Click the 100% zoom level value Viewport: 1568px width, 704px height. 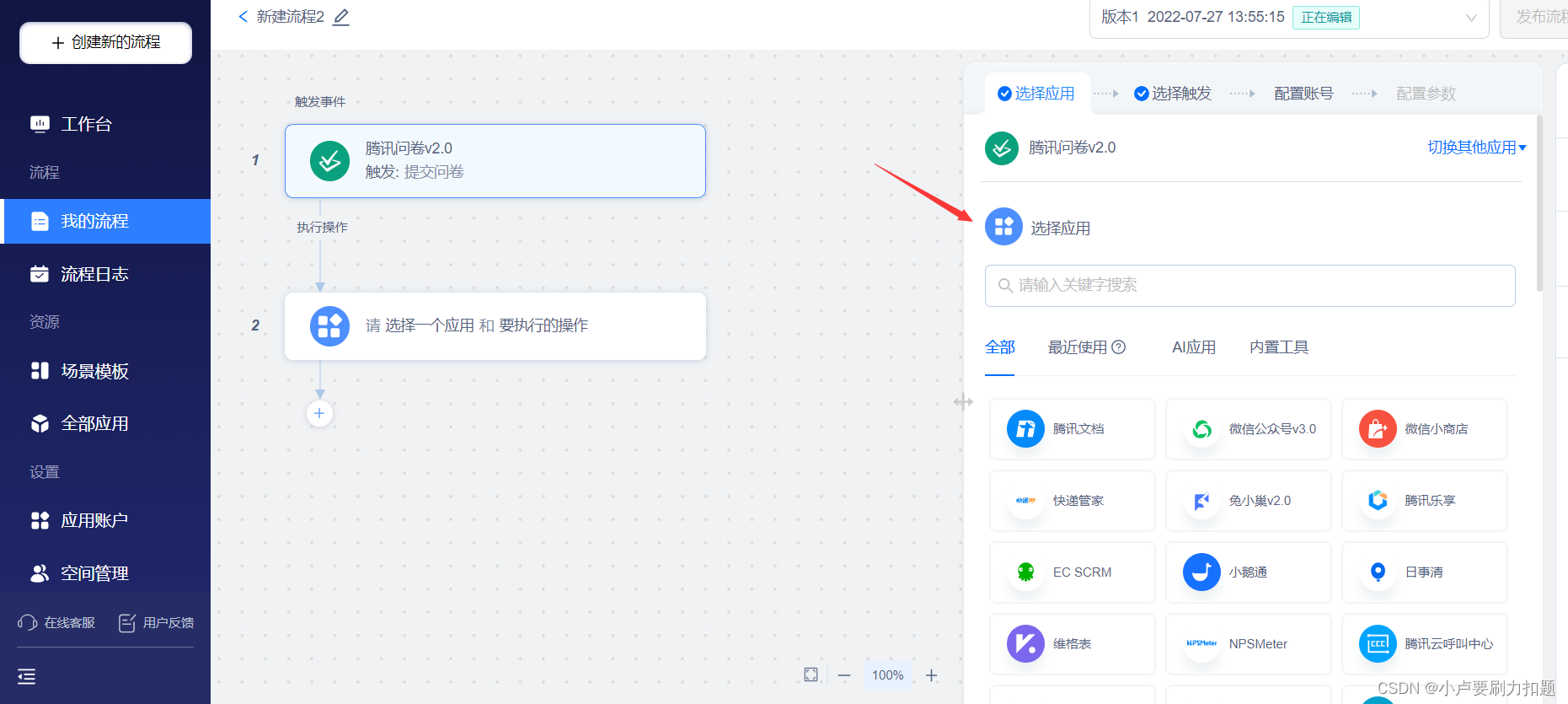[x=887, y=675]
